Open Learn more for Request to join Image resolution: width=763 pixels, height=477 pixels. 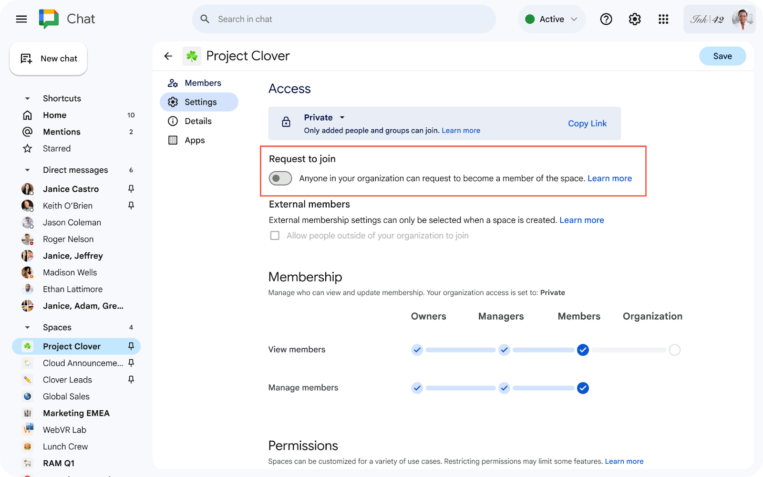[x=610, y=178]
